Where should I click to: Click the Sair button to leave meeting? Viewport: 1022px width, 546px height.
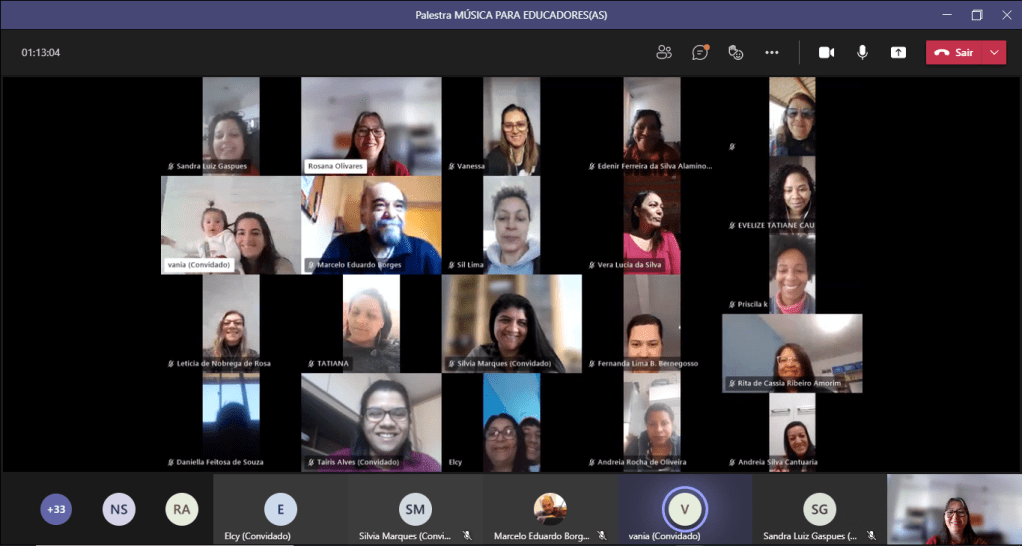point(954,52)
